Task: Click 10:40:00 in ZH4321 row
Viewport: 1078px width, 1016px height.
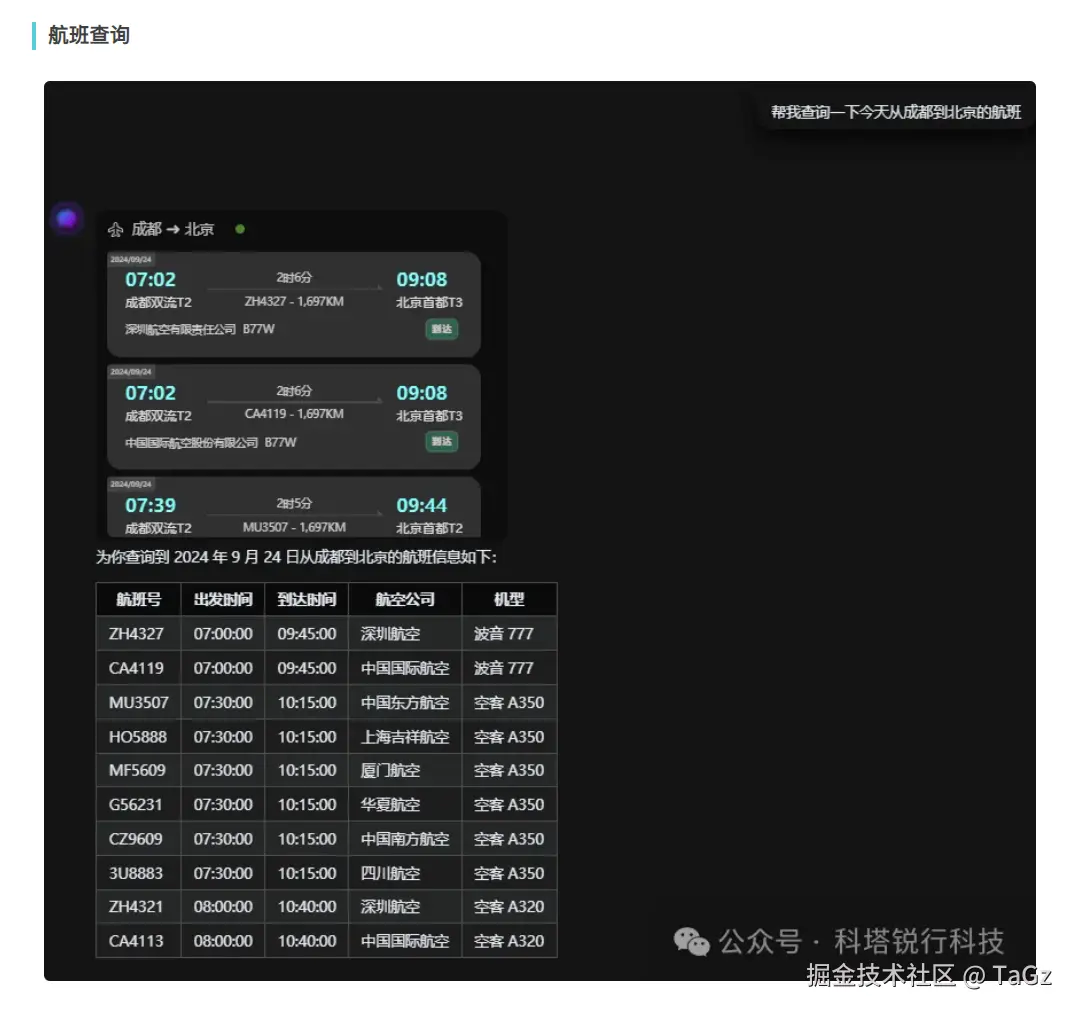Action: point(307,907)
